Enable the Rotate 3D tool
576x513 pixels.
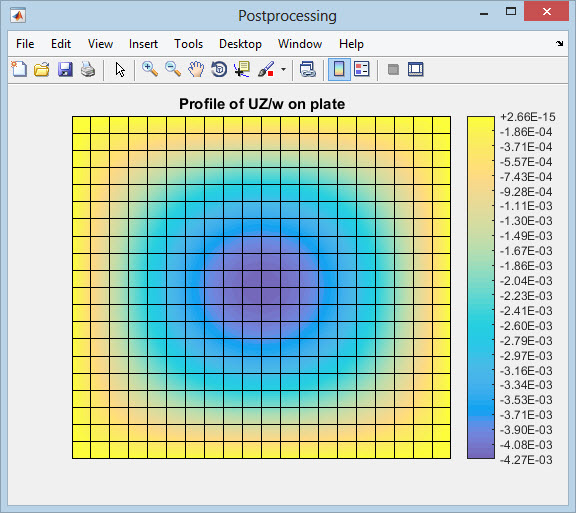pos(219,69)
